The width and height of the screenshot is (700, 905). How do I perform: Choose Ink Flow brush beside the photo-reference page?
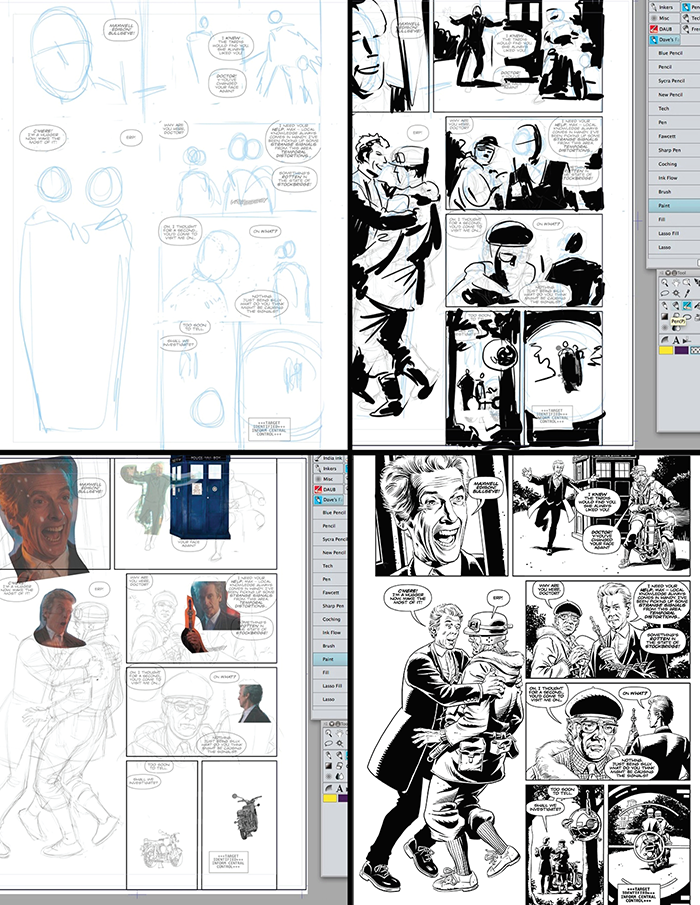[330, 633]
